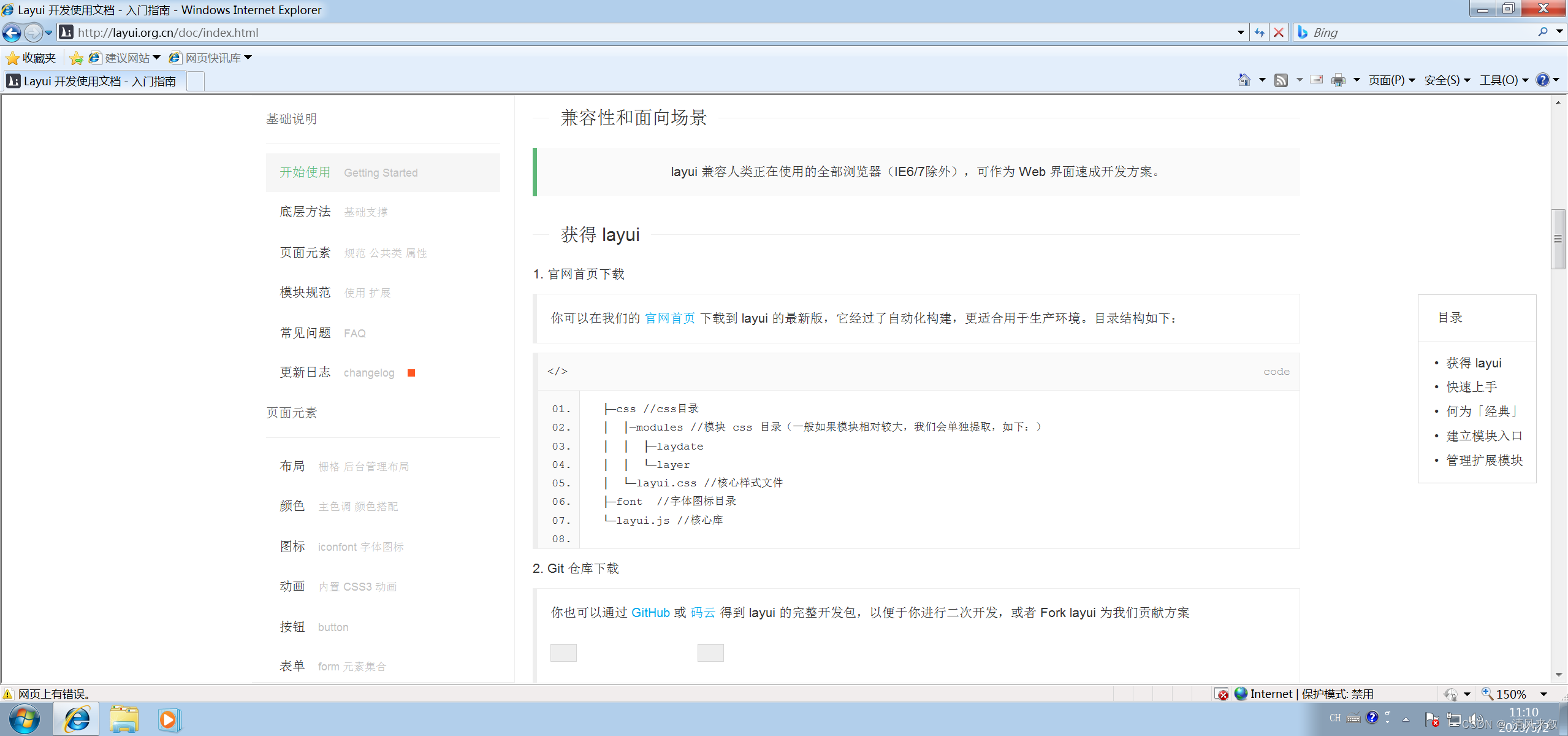This screenshot has width=1568, height=736.
Task: Click the browser Back arrow button
Action: pyautogui.click(x=12, y=33)
